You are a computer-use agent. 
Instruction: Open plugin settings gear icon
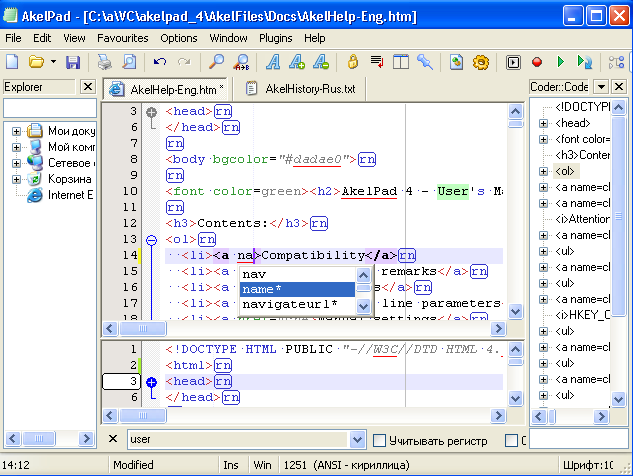[x=481, y=62]
